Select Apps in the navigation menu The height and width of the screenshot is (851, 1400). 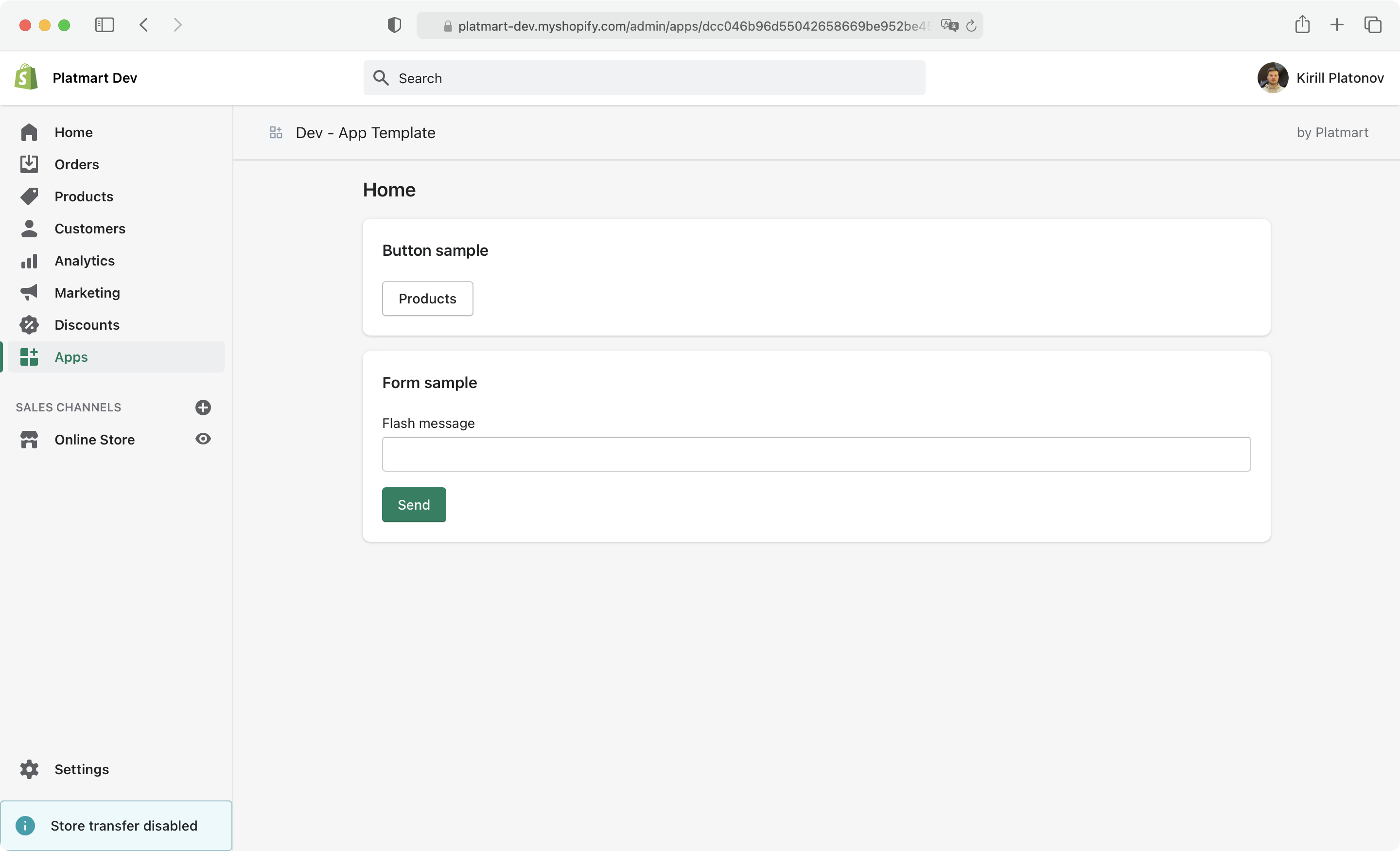(71, 357)
